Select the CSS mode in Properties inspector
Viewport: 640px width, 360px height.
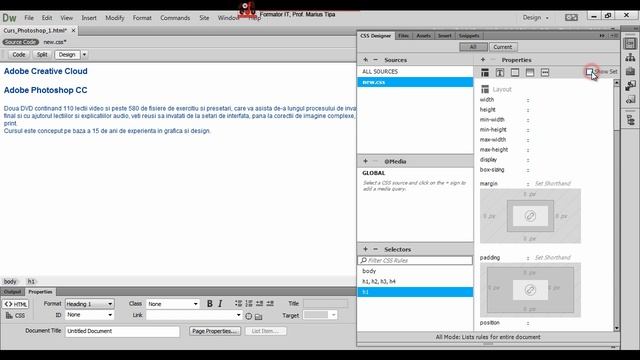16,316
